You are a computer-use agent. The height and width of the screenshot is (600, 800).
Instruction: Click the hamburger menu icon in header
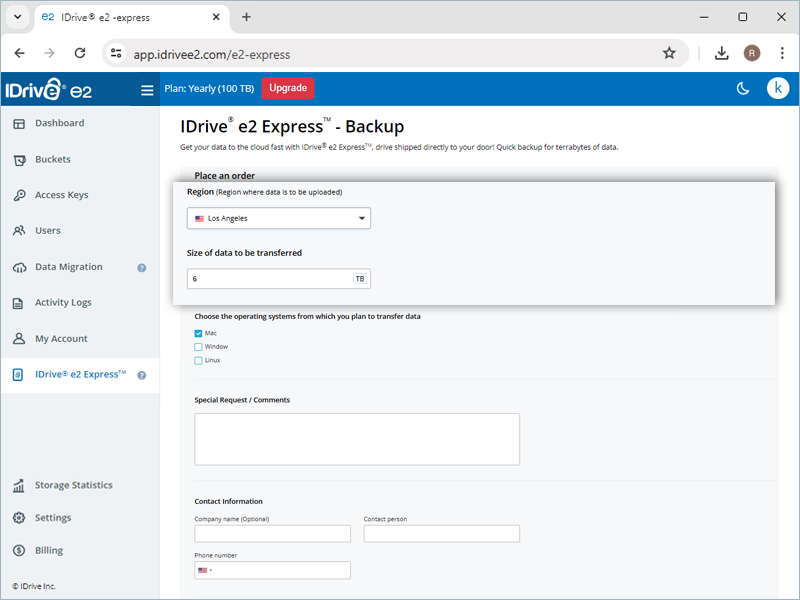(x=147, y=90)
